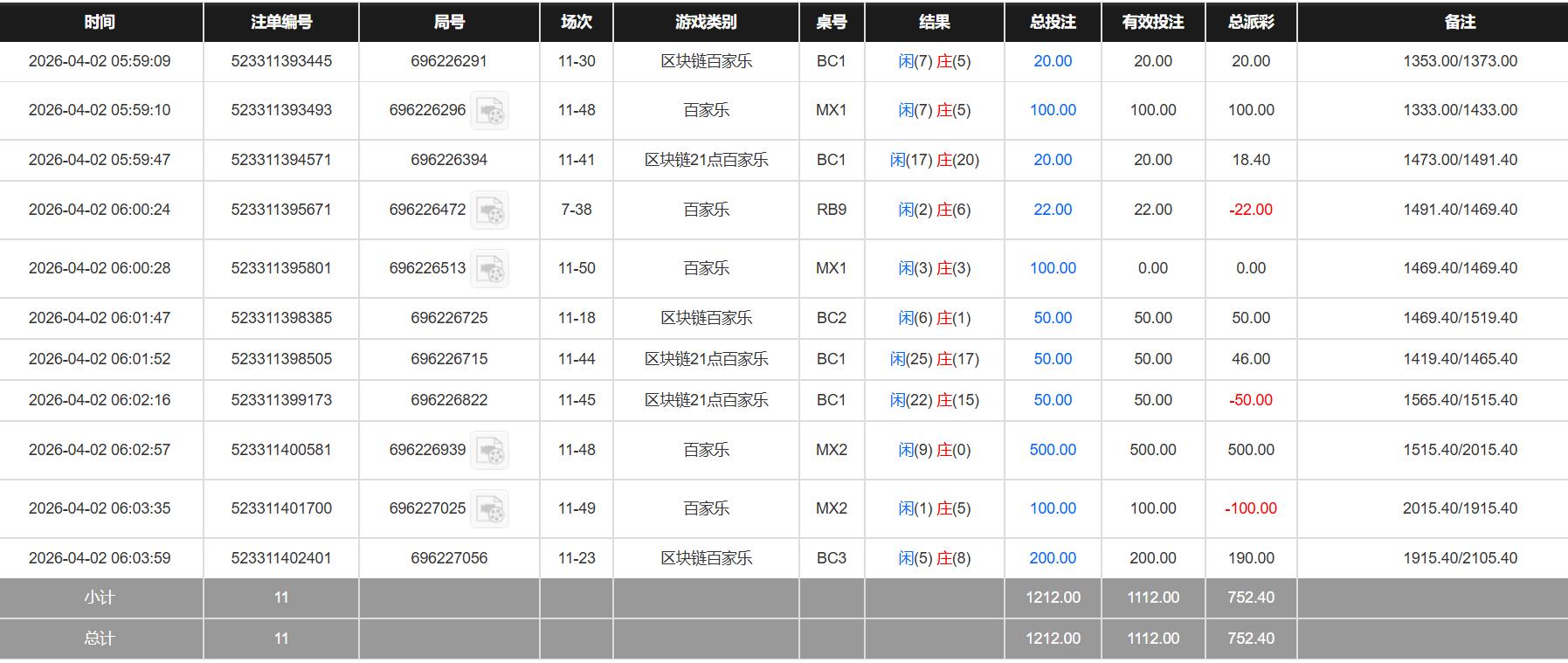Screen dimensions: 1568x663
Task: Select the 总派彩 column header
Action: click(x=1251, y=22)
